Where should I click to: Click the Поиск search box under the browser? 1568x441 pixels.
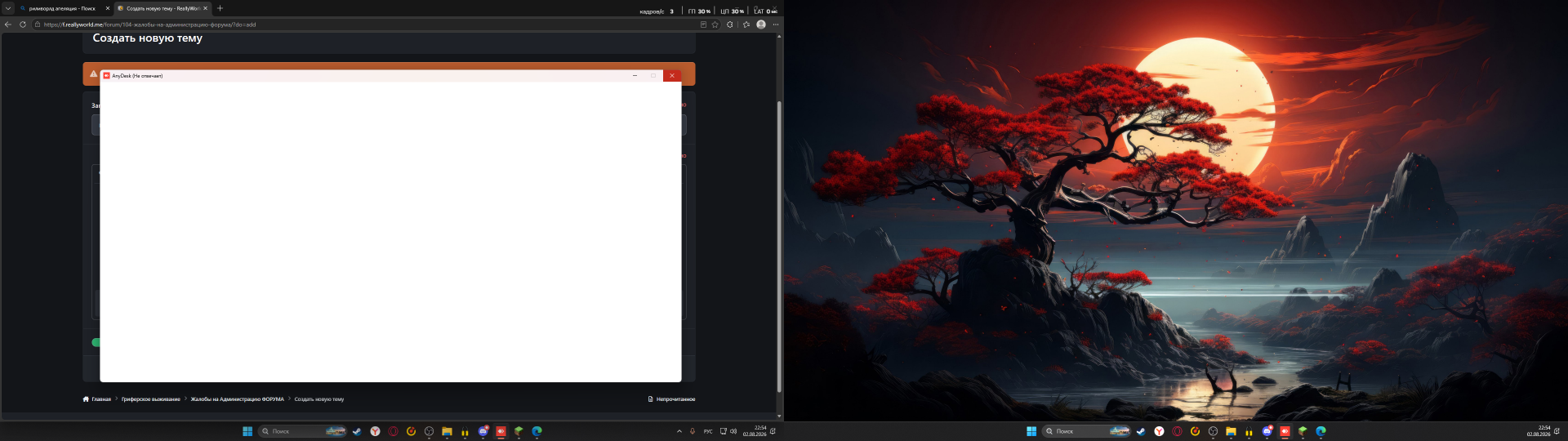pos(302,431)
